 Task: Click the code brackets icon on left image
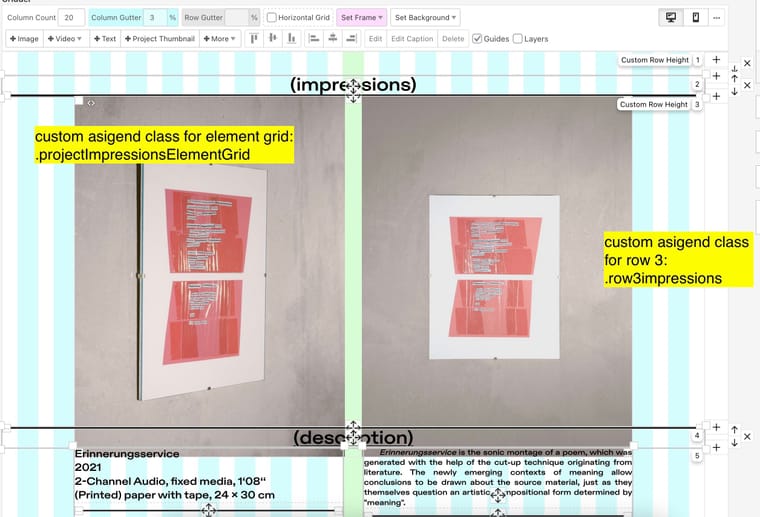[x=91, y=103]
